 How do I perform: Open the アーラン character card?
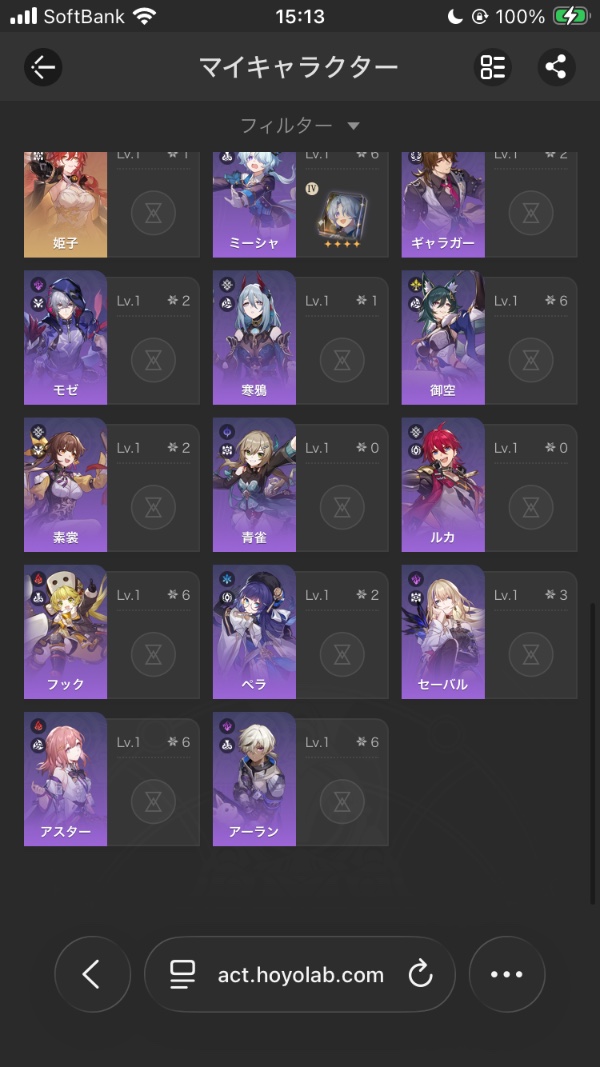(254, 778)
